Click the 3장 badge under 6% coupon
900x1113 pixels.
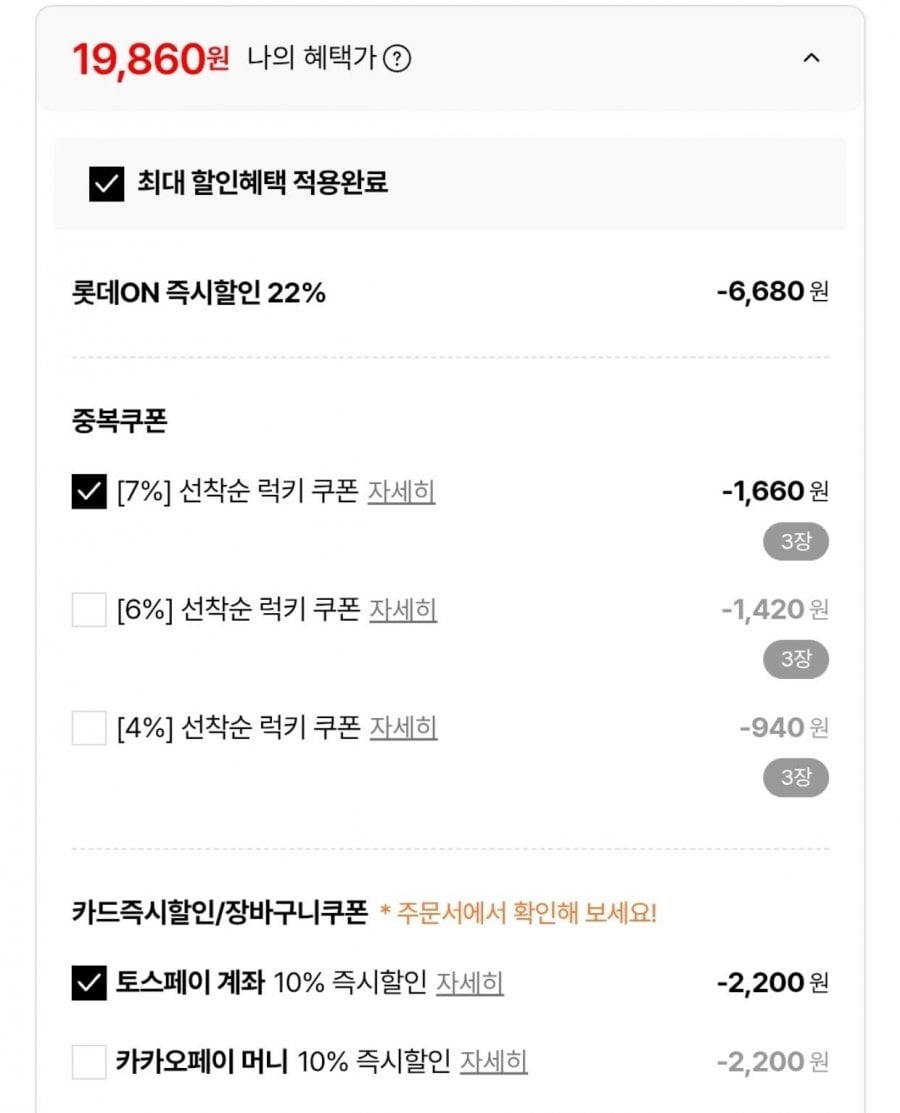796,659
